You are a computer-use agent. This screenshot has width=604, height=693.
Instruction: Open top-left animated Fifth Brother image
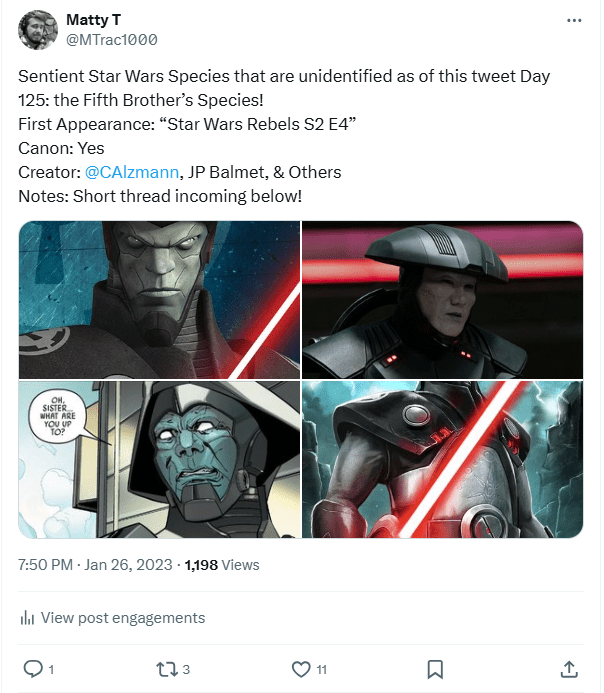[159, 299]
